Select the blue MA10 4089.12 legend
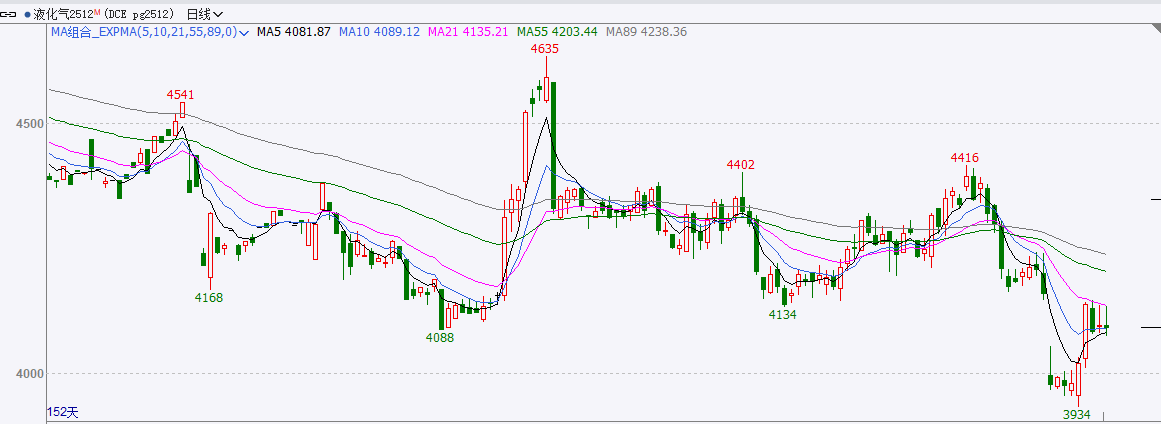The width and height of the screenshot is (1161, 424). [379, 32]
